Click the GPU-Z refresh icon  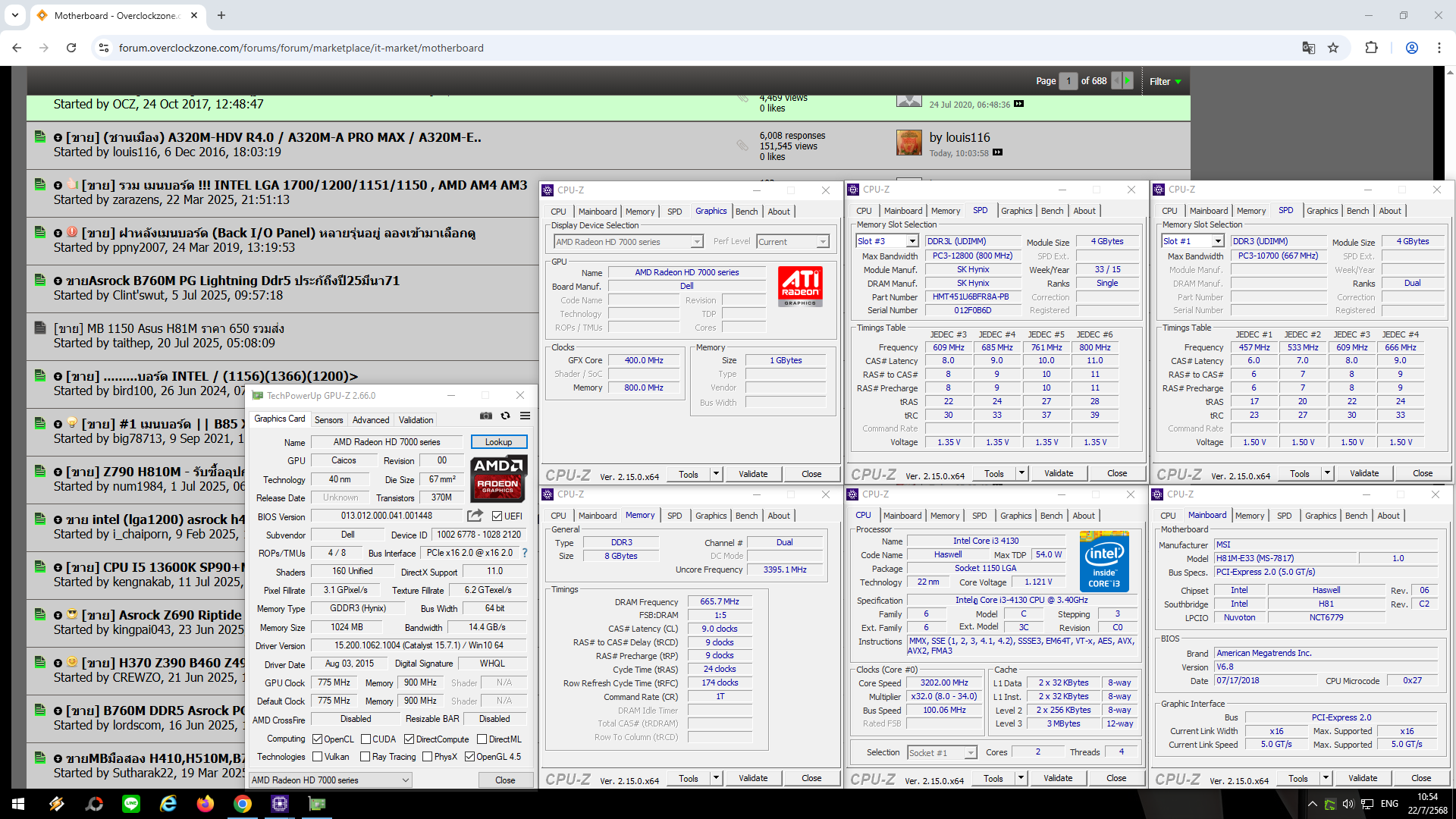505,416
